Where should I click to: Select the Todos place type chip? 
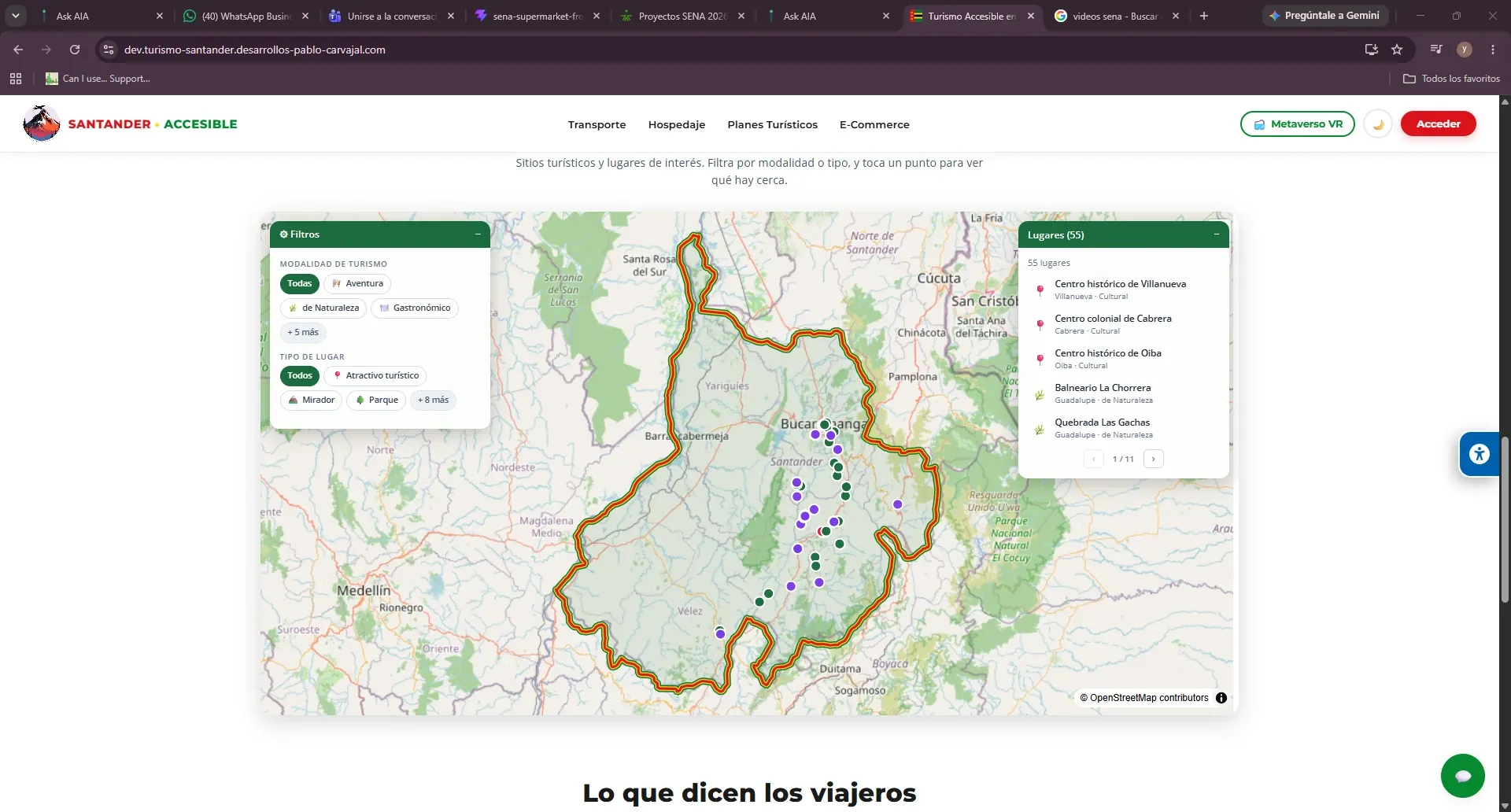click(299, 375)
